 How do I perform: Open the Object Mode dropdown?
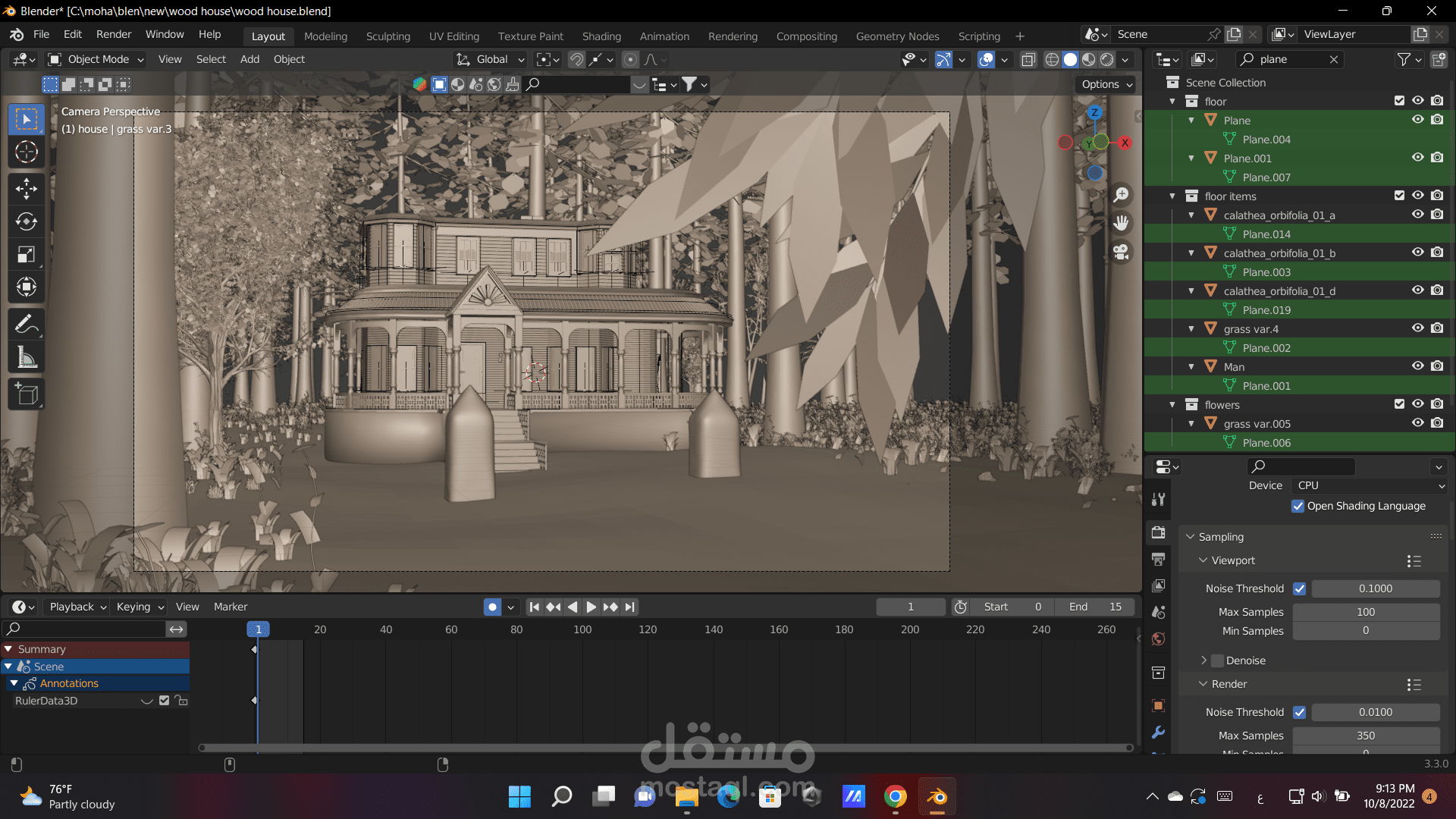click(x=96, y=59)
